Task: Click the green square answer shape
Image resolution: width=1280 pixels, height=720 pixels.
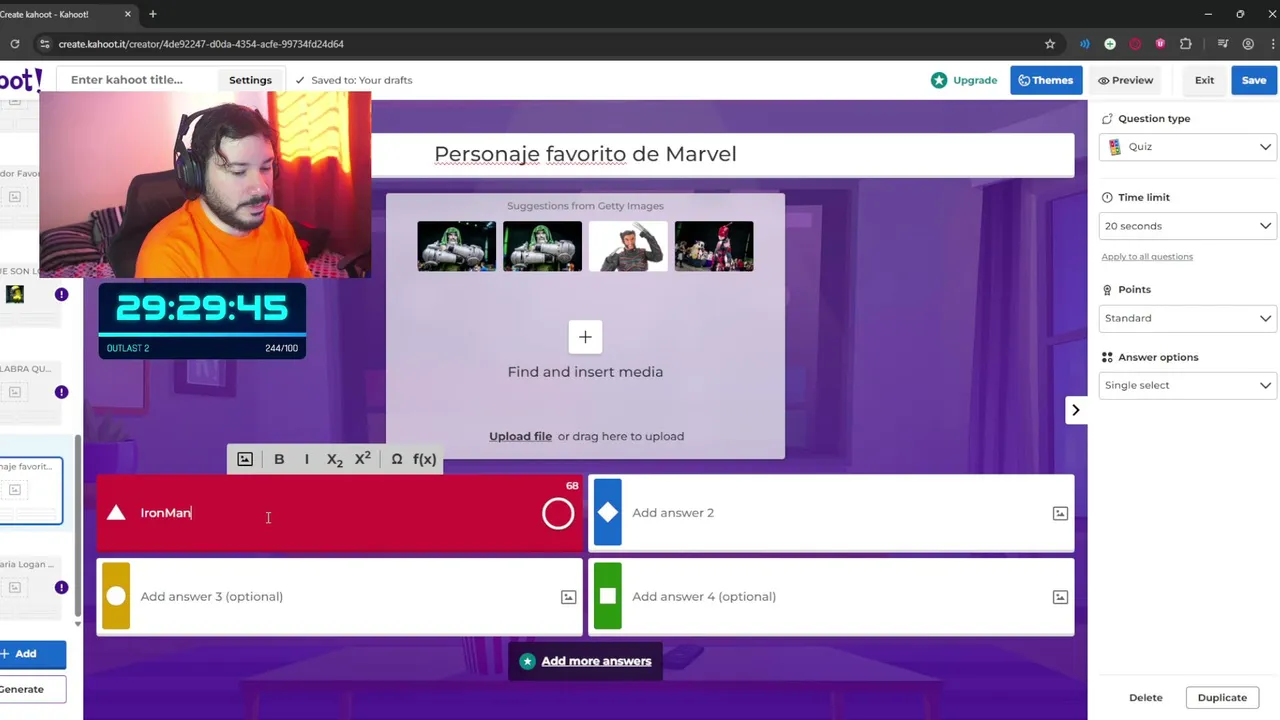Action: coord(608,597)
